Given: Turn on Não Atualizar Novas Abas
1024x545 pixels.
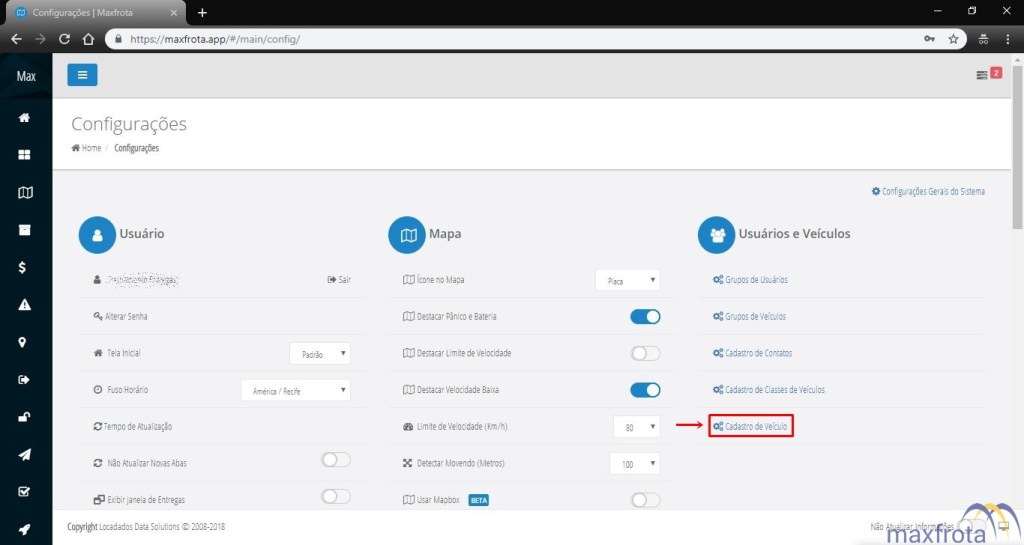Looking at the screenshot, I should click(x=336, y=460).
